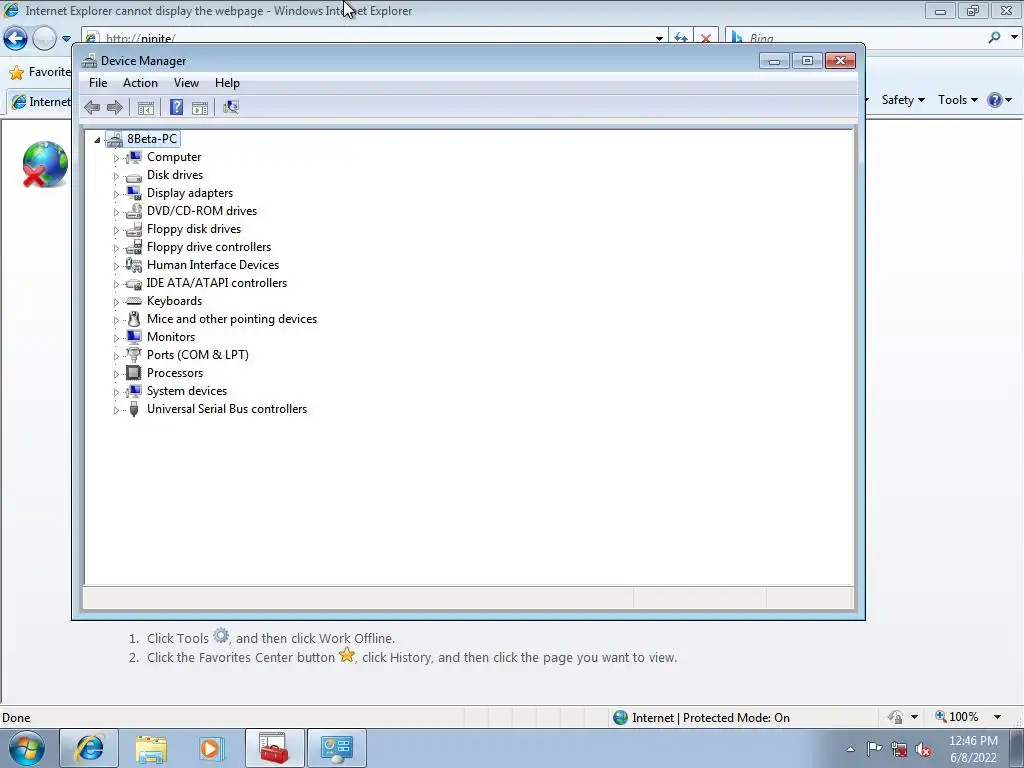Select the Floppy disk drives text label
Image resolution: width=1024 pixels, height=768 pixels.
(194, 229)
